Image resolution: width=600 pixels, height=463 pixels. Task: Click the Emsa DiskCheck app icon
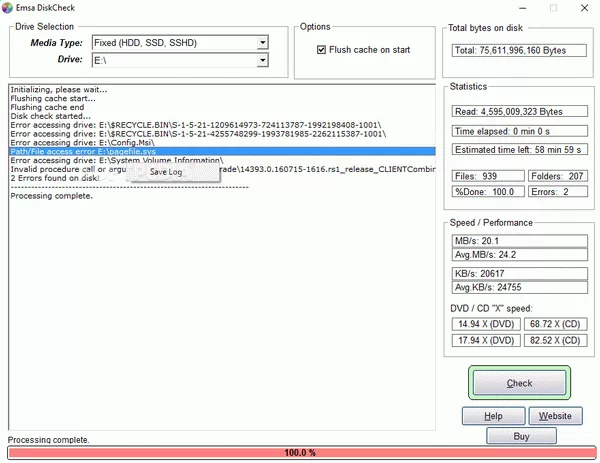pyautogui.click(x=7, y=8)
